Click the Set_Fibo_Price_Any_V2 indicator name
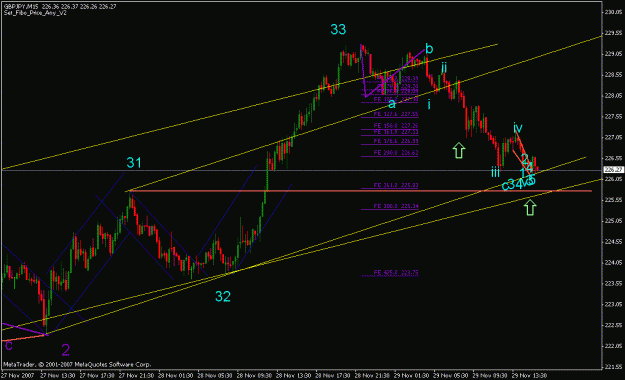This screenshot has width=625, height=380. tap(35, 13)
